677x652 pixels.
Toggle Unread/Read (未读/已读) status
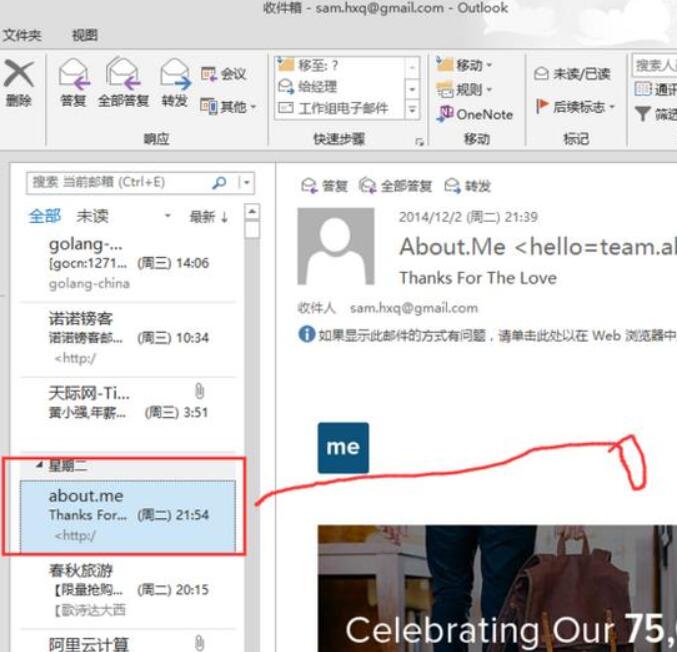tap(572, 74)
